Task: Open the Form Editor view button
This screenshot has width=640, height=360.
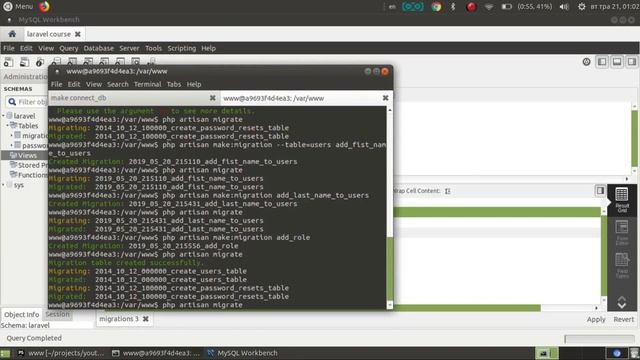Action: click(622, 233)
